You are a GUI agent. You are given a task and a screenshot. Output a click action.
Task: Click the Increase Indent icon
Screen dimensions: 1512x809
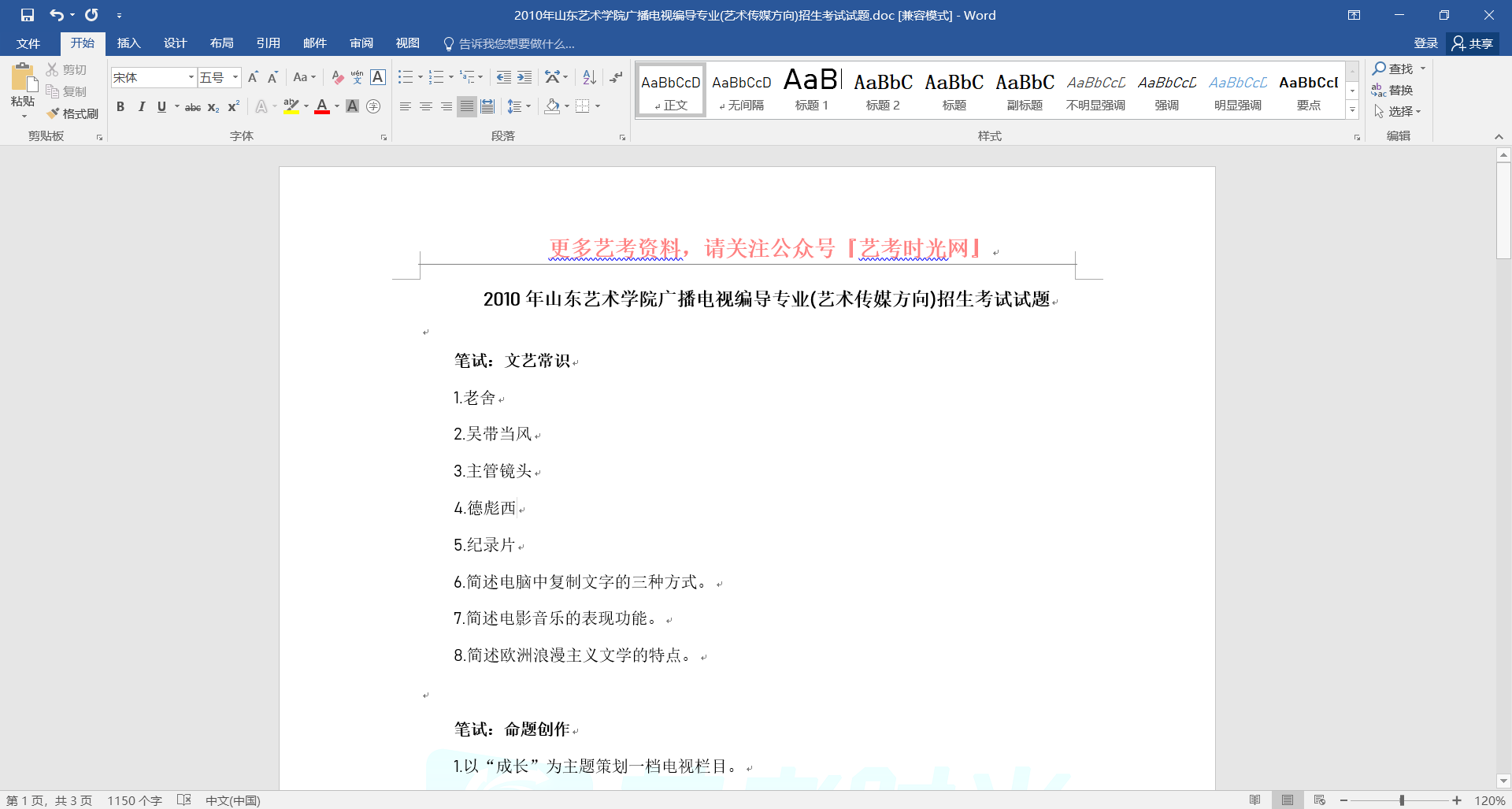524,77
